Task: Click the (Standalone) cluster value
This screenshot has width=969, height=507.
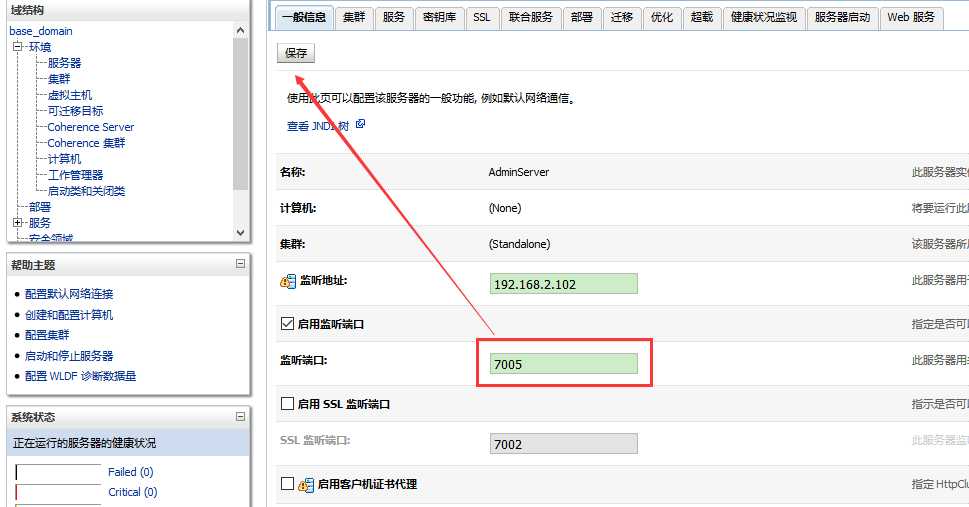Action: [519, 244]
